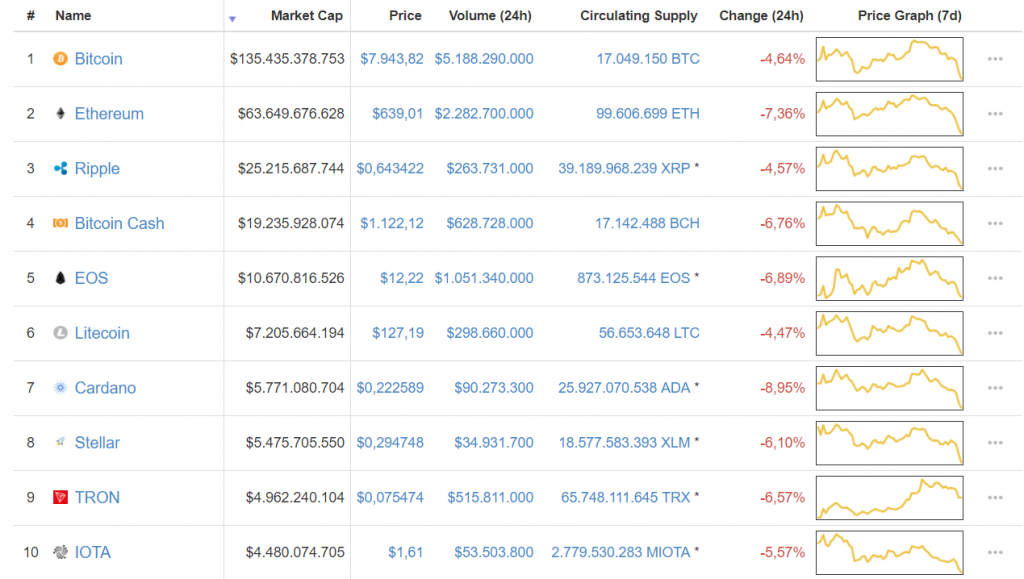Select the EOS coin icon

point(62,278)
